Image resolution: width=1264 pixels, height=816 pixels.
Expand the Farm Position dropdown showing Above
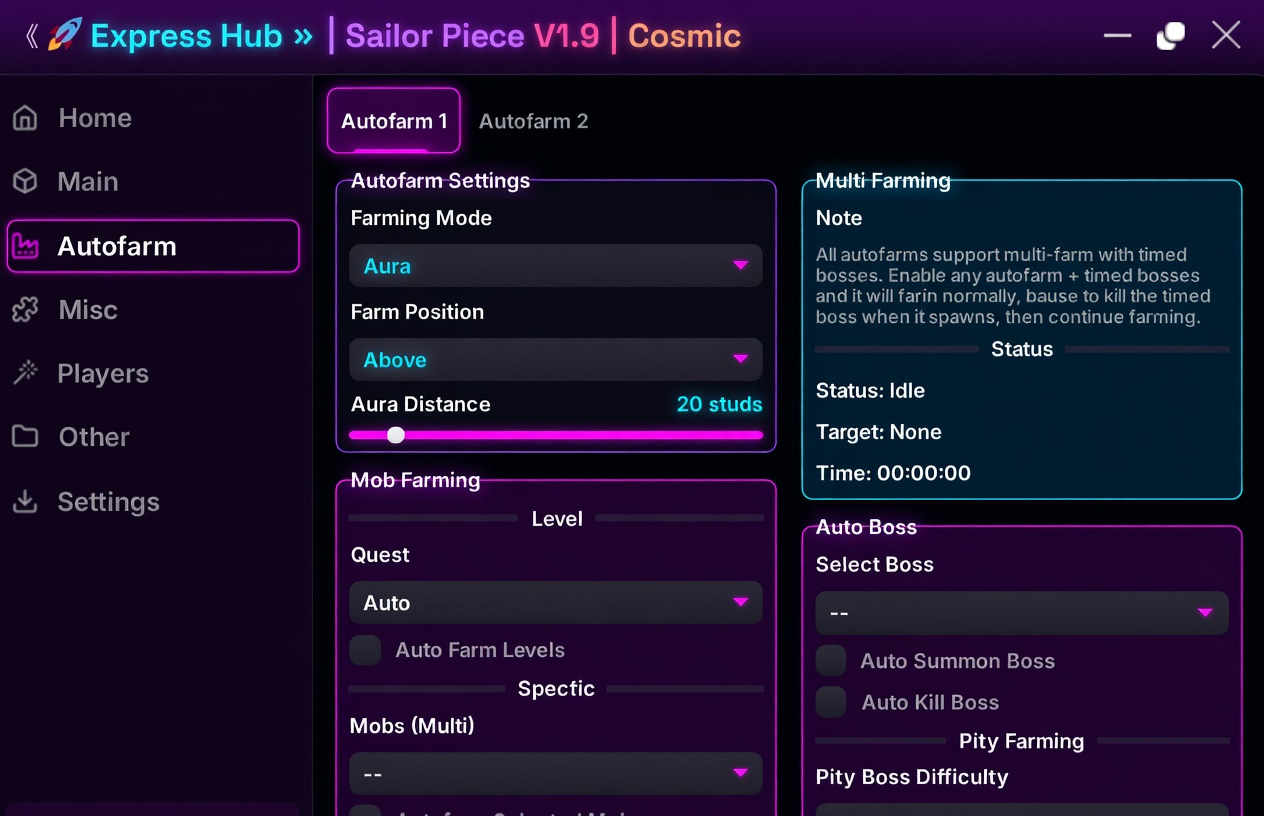pyautogui.click(x=555, y=360)
